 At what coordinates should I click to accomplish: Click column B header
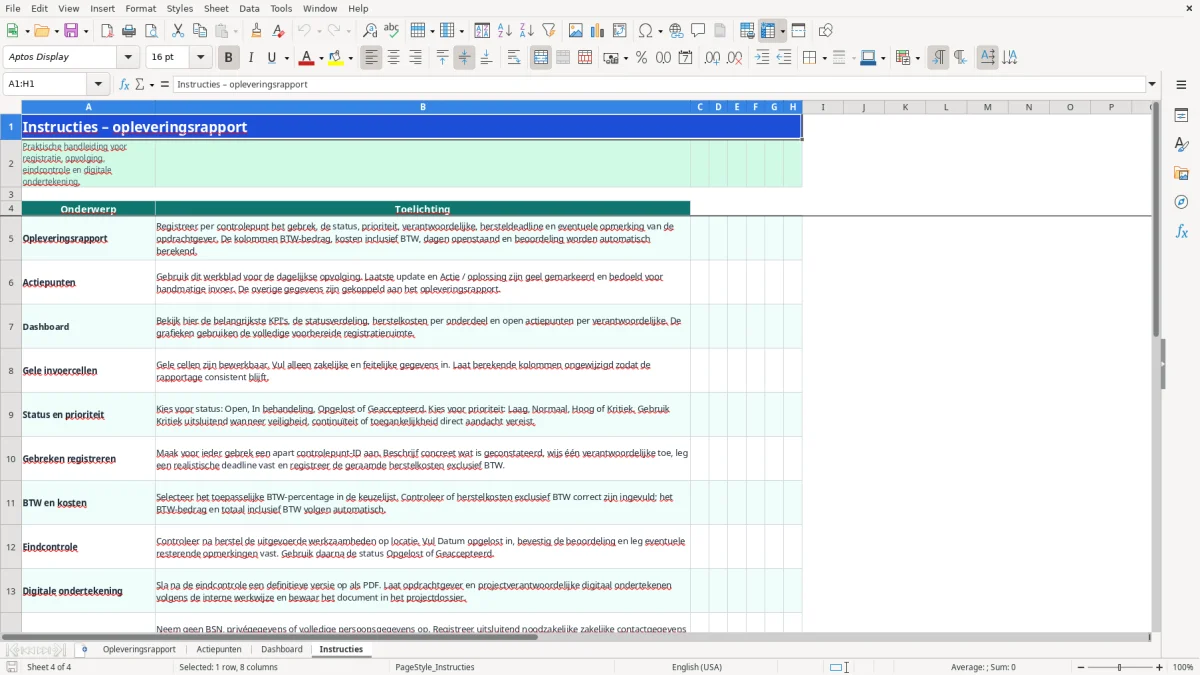coord(423,107)
